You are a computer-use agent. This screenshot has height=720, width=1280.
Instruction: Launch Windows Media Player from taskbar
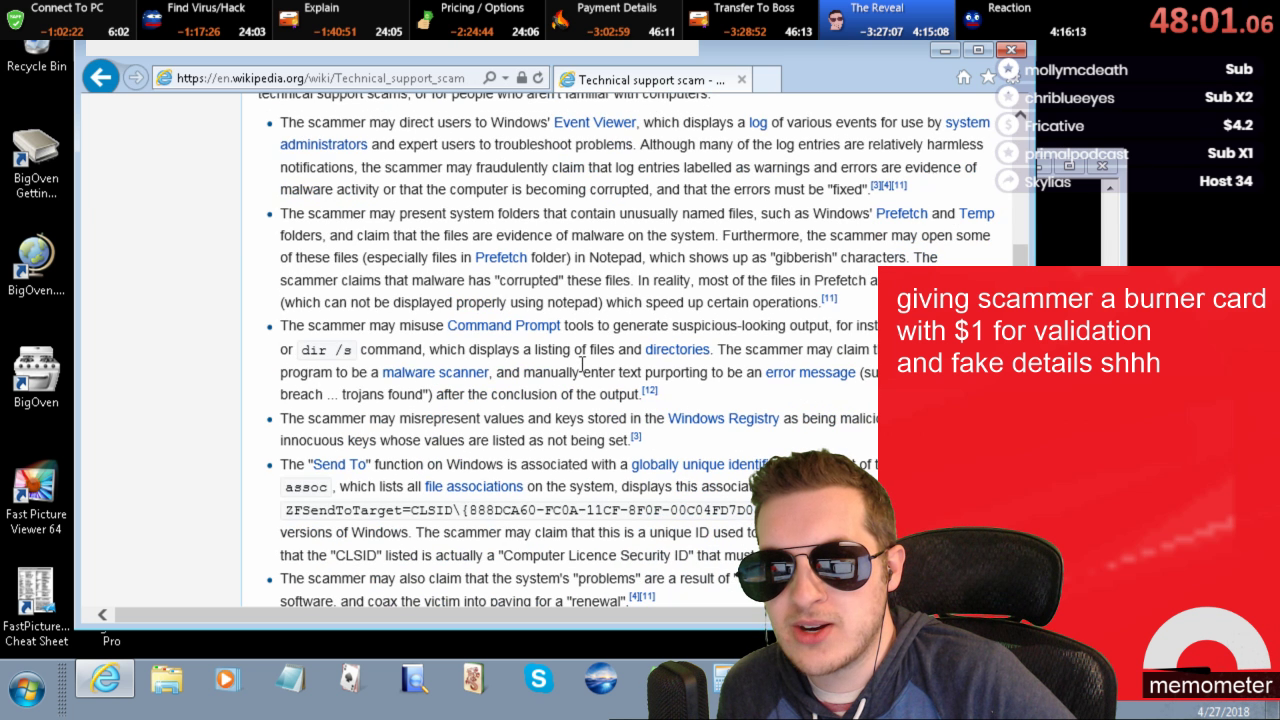tap(228, 680)
